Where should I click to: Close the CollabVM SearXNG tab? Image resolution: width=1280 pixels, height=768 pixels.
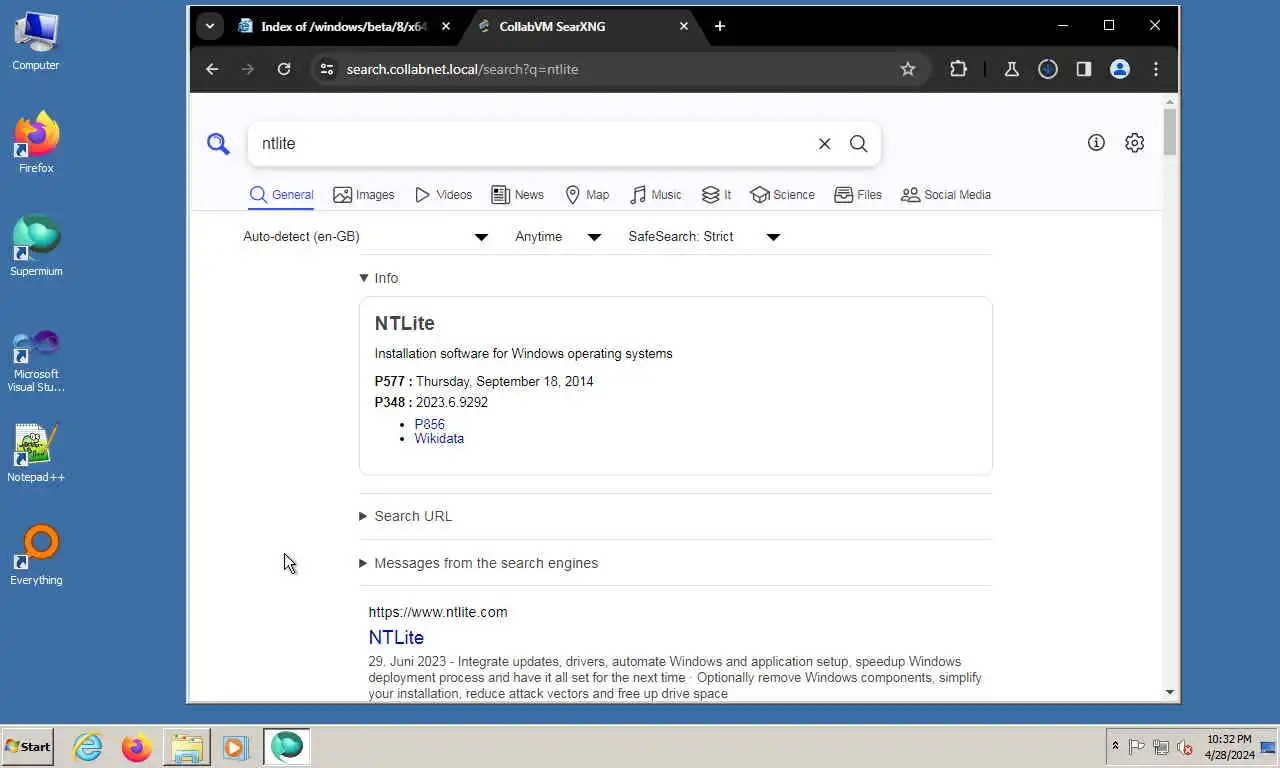684,26
